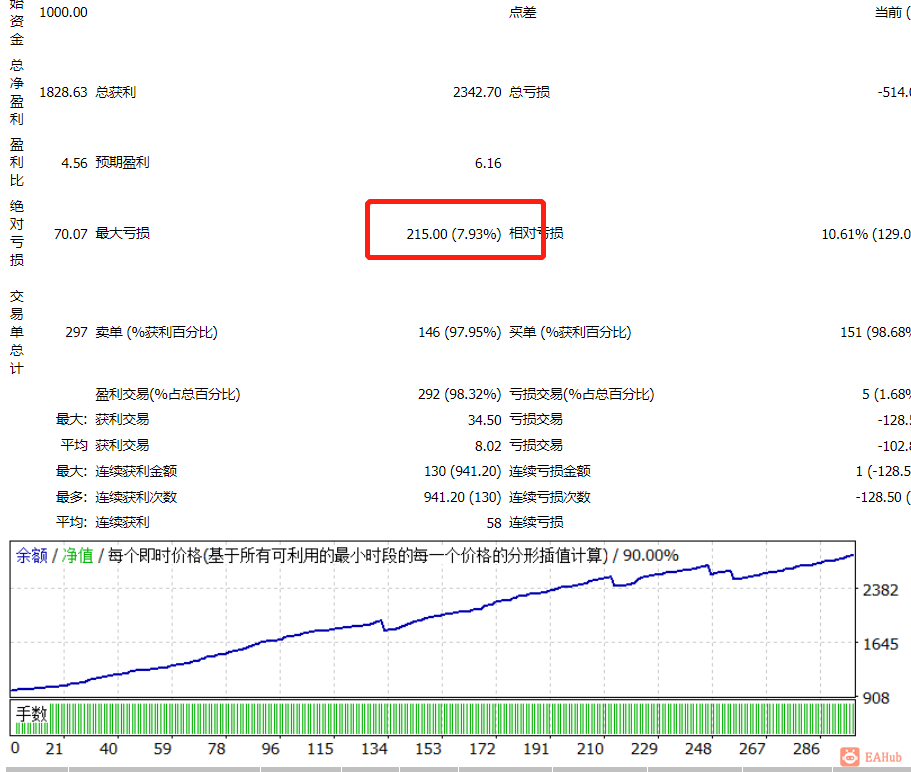Select the initial deposit value 1000.00
The width and height of the screenshot is (911, 772).
pos(63,12)
